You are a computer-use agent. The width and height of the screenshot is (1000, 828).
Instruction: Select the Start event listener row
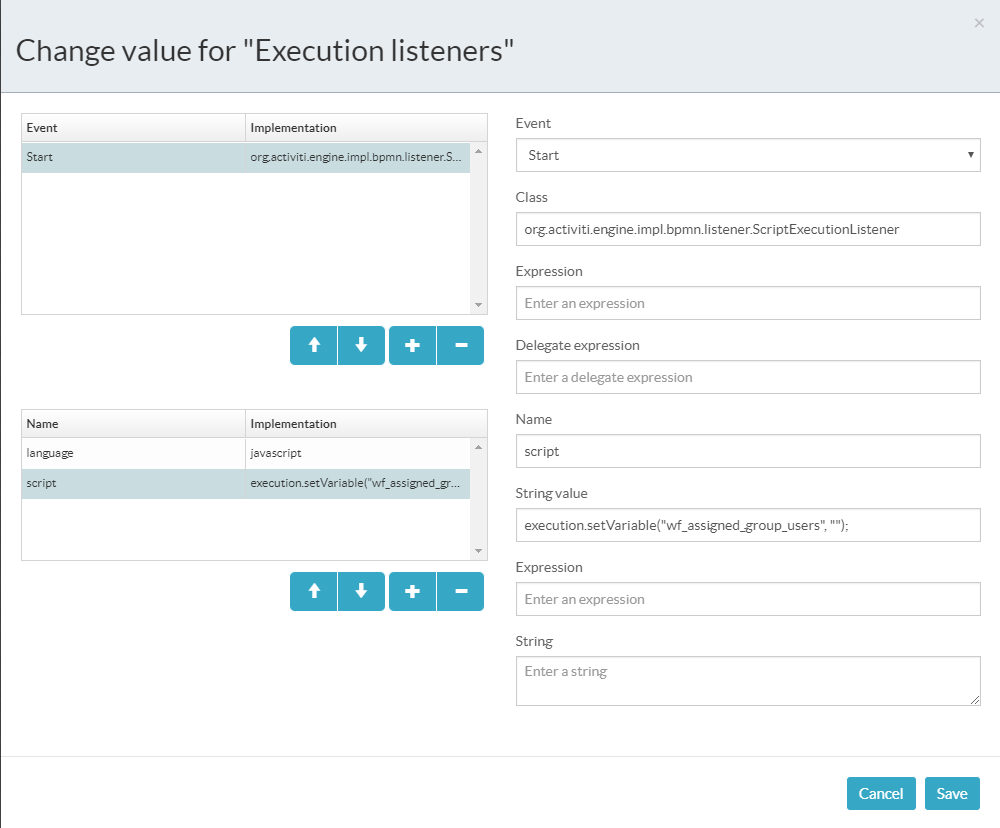click(246, 158)
